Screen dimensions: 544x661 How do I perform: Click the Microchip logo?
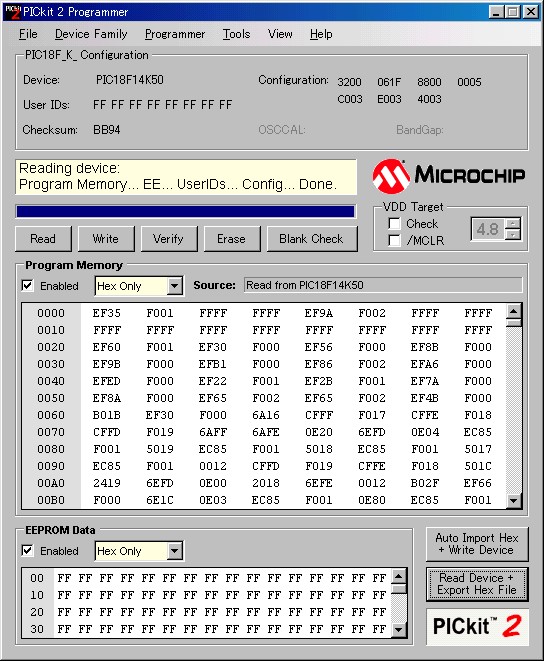click(x=449, y=176)
